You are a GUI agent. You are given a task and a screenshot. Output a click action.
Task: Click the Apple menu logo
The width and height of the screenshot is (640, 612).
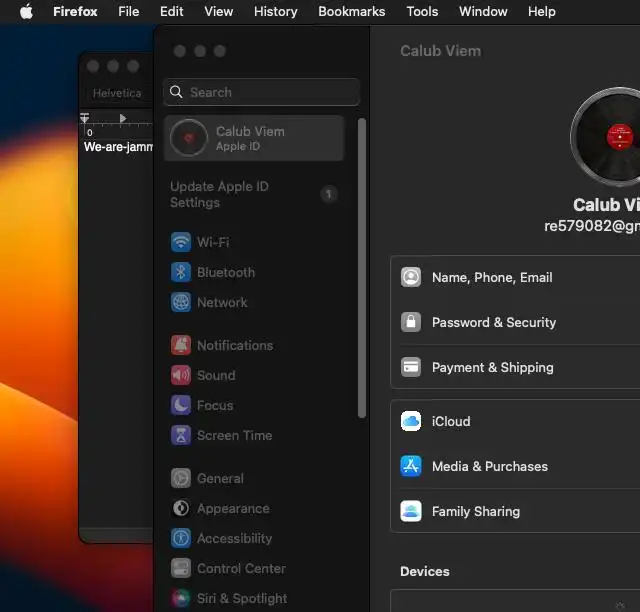[x=27, y=11]
